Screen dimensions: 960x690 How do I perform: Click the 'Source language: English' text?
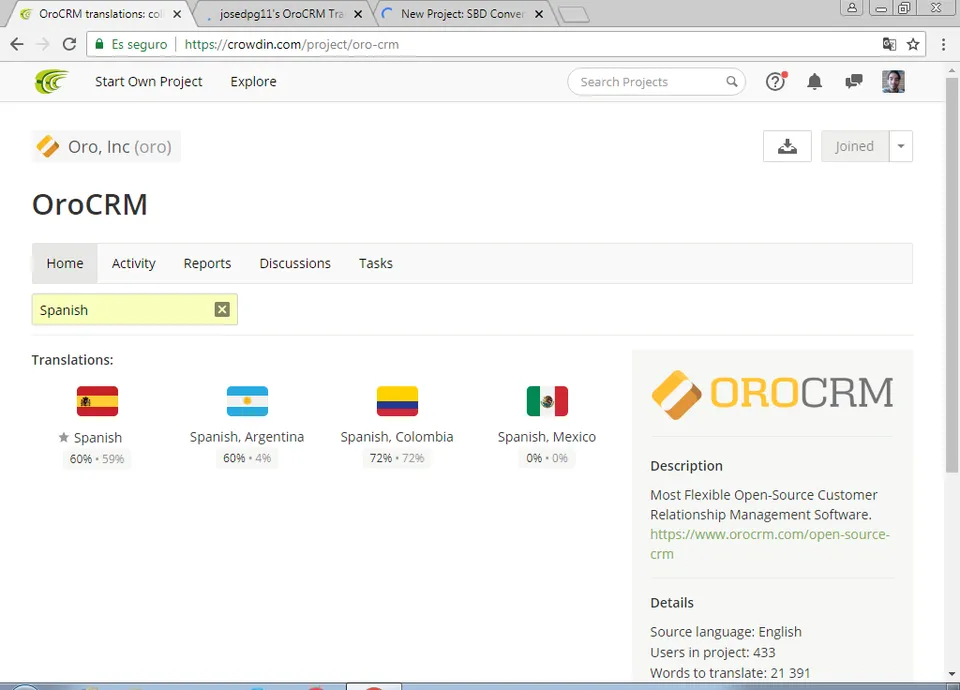tap(726, 632)
